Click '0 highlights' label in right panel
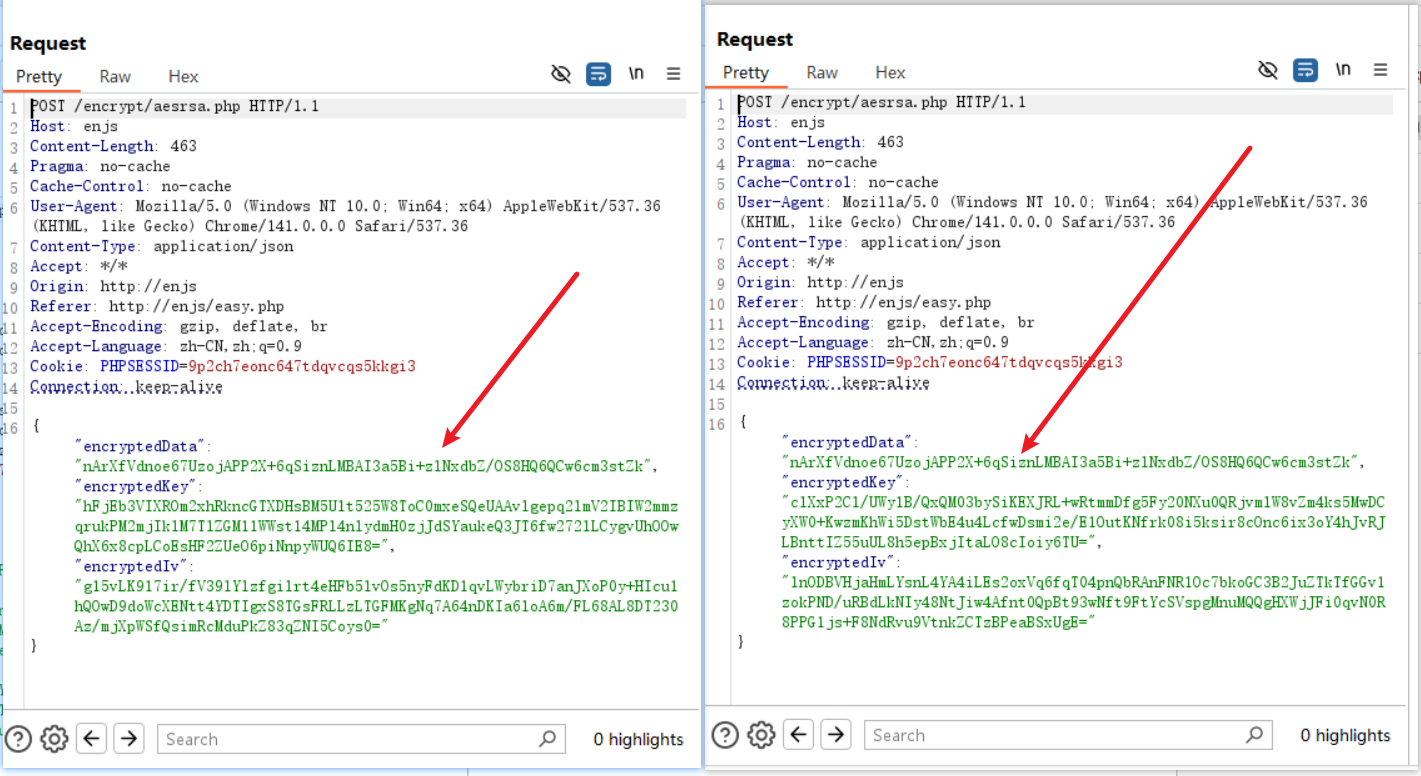This screenshot has height=776, width=1421. (1345, 735)
